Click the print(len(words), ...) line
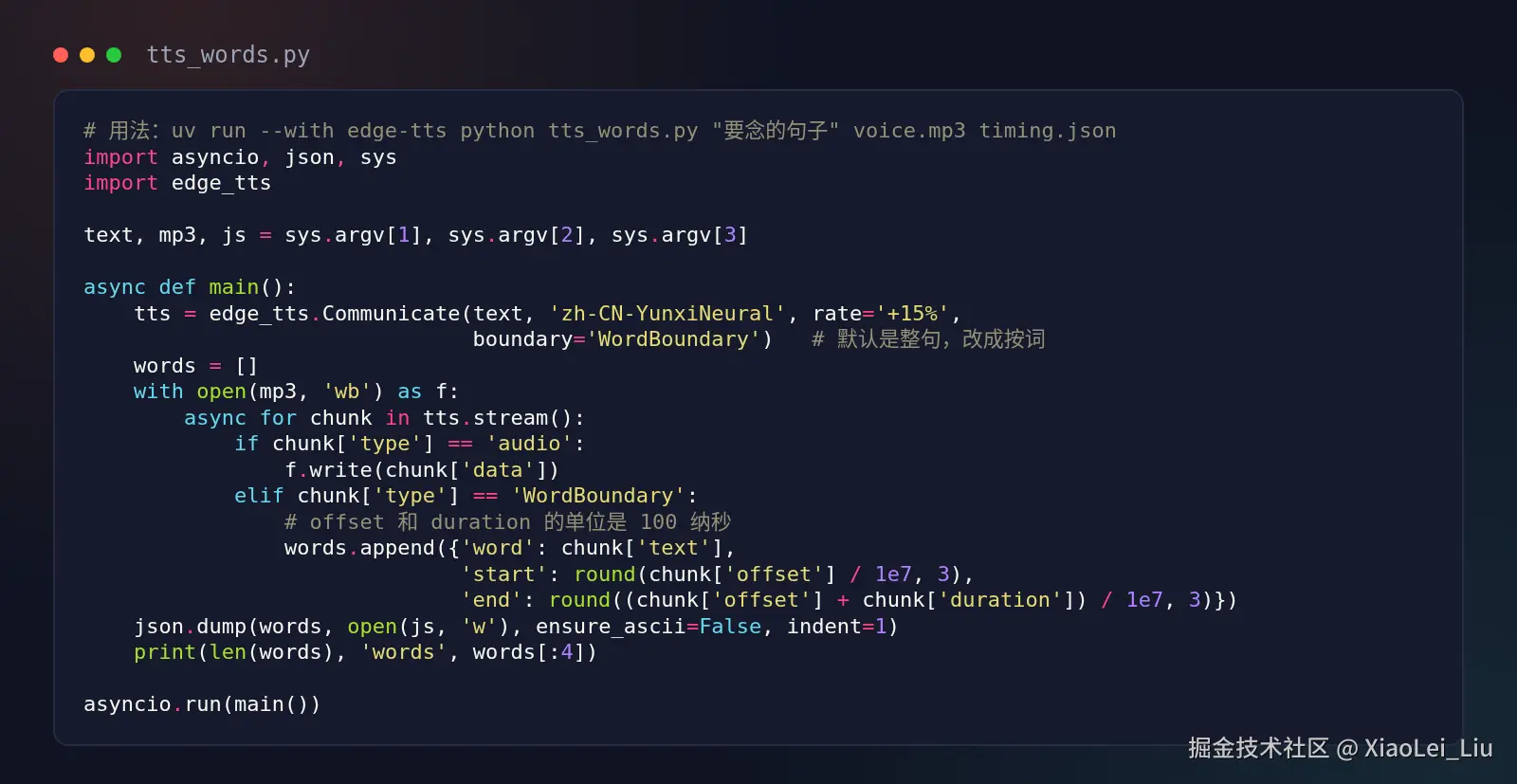 coord(365,652)
